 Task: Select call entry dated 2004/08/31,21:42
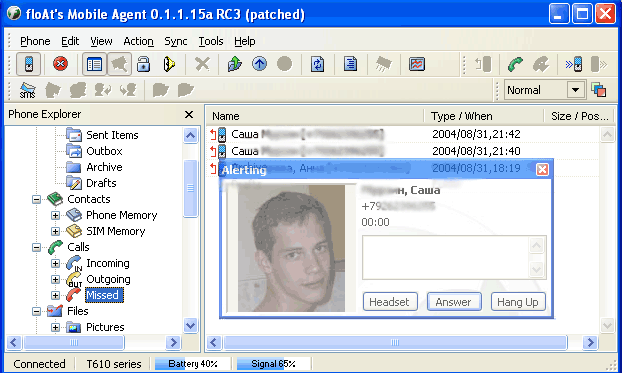coord(403,135)
